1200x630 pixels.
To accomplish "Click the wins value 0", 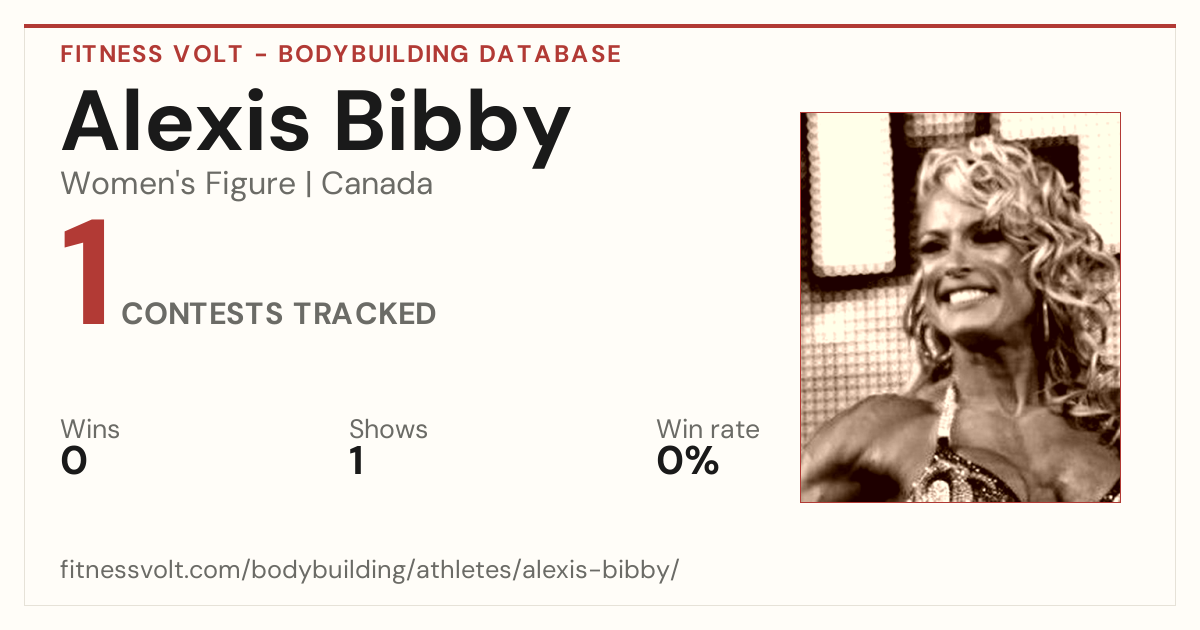I will pos(74,461).
